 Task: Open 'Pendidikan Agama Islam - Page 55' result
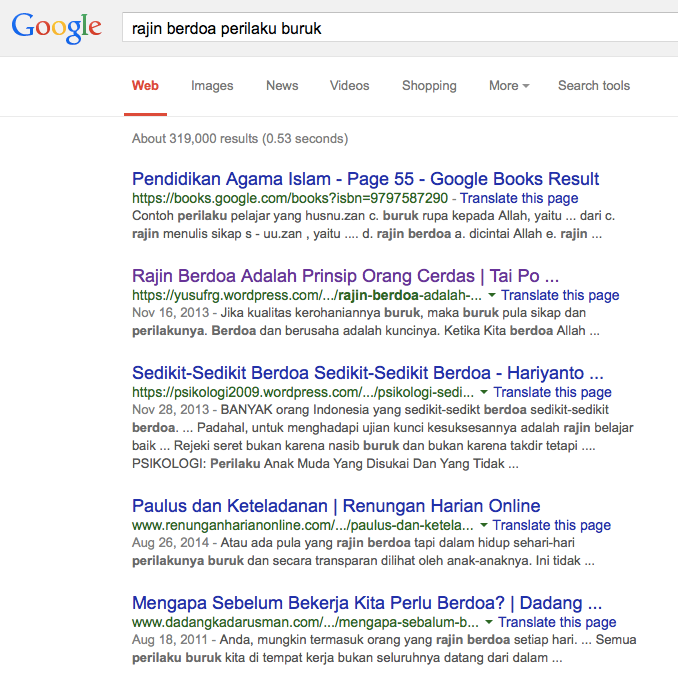coord(365,179)
